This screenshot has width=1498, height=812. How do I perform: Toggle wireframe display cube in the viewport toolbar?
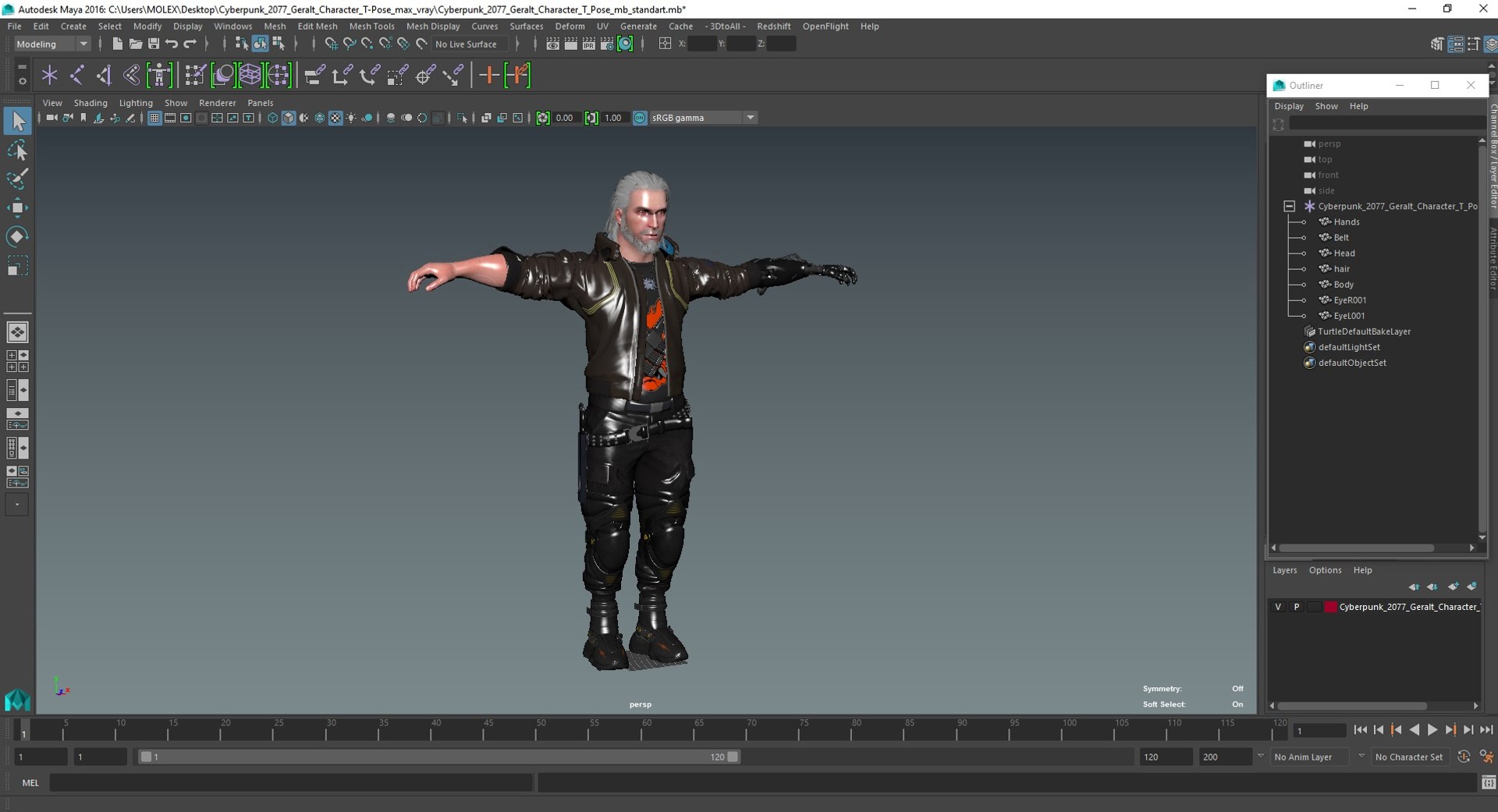tap(272, 118)
